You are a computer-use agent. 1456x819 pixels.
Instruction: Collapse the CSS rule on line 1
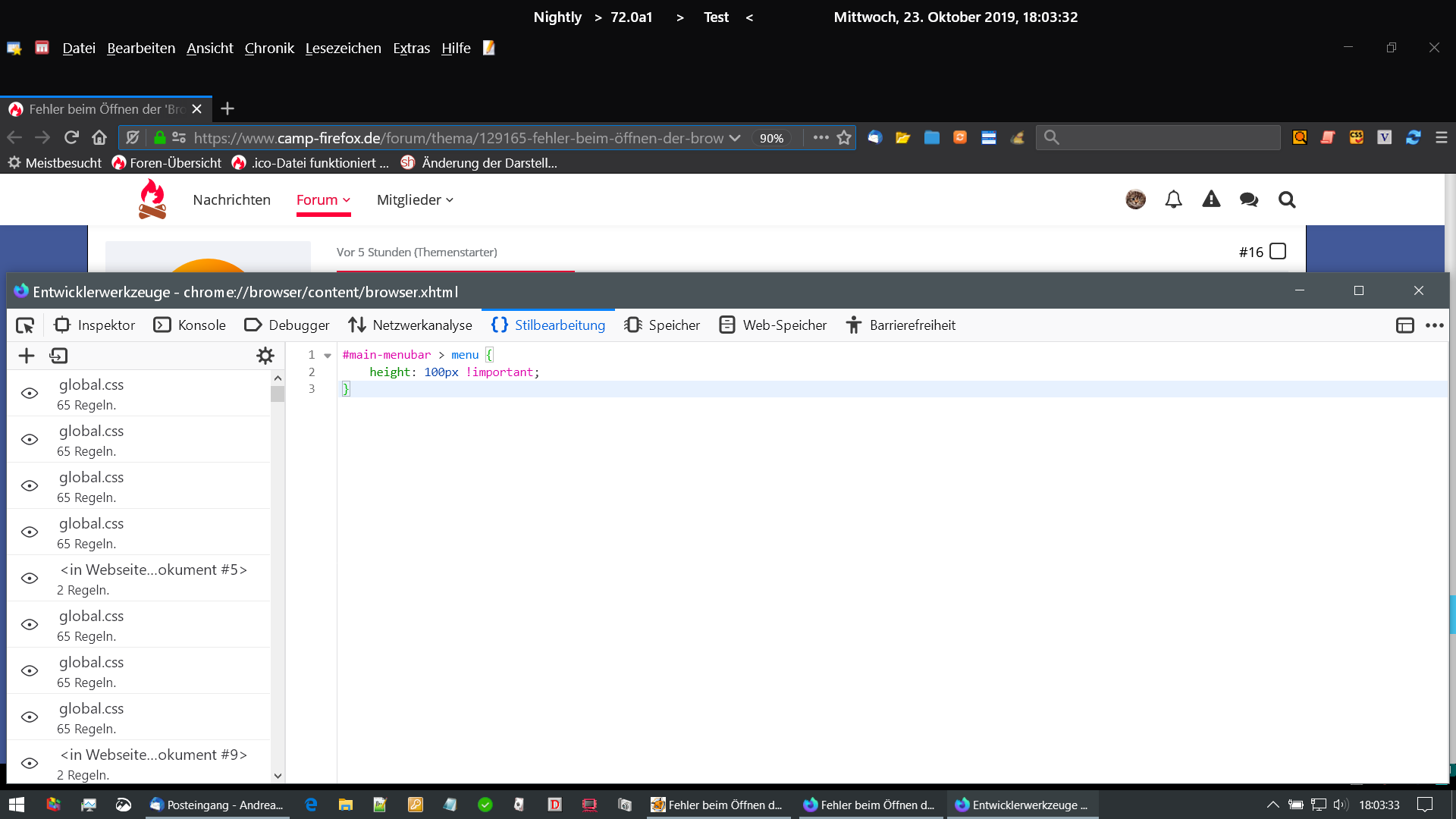click(x=328, y=355)
